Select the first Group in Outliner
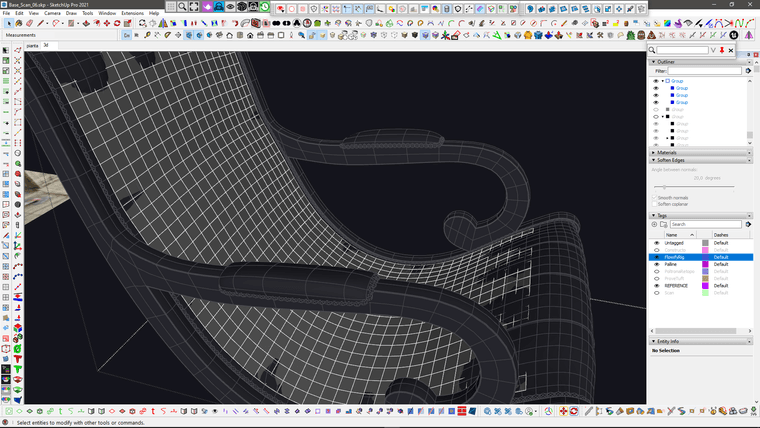The width and height of the screenshot is (760, 428). 677,81
